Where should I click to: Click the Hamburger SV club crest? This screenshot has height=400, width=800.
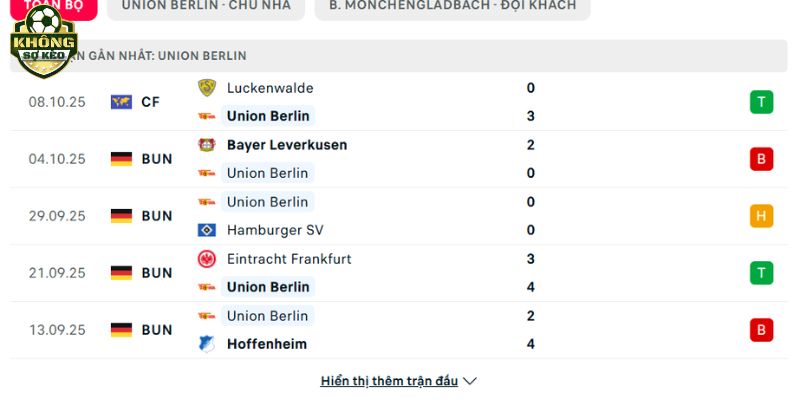coord(207,230)
